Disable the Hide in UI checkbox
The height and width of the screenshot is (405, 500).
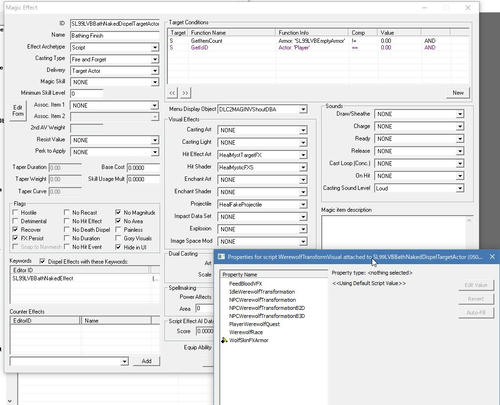tap(118, 247)
